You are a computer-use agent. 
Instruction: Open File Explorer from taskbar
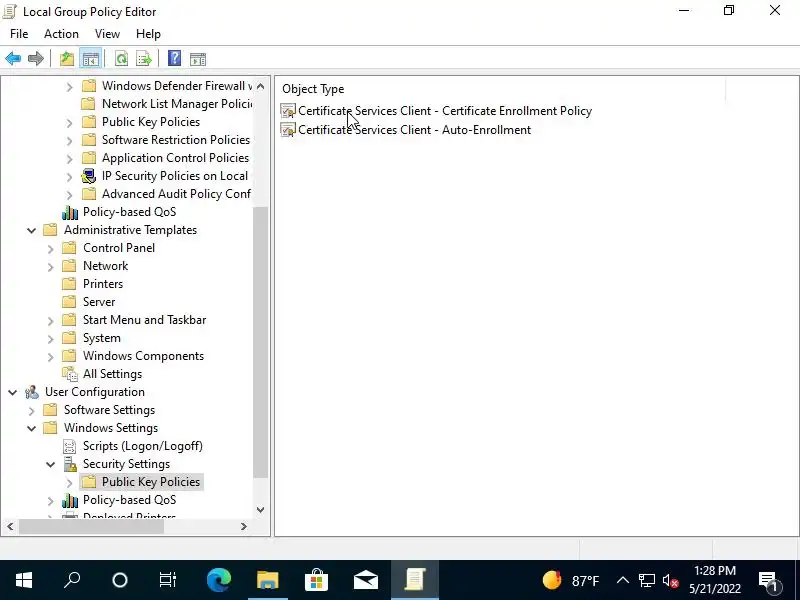pos(268,580)
